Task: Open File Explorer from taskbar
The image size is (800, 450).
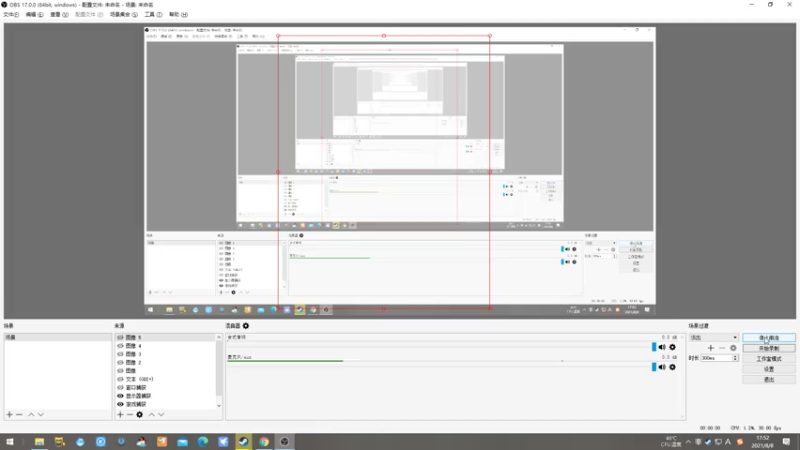Action: coord(39,442)
